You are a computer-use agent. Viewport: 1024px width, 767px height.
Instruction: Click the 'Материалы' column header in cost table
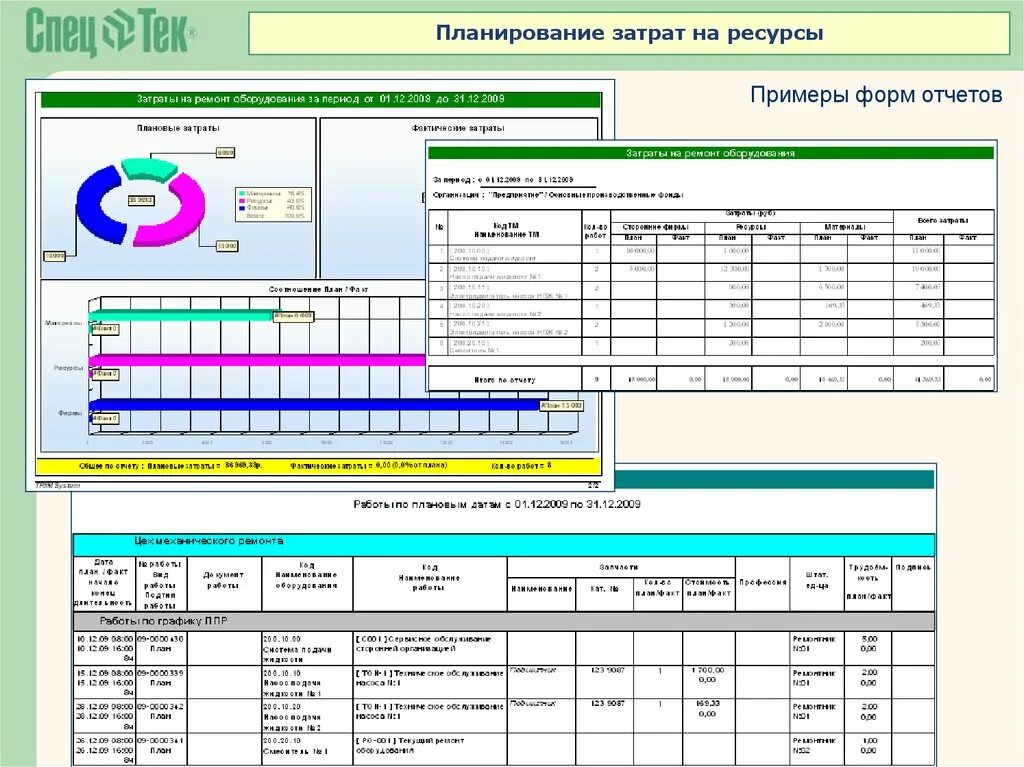click(845, 227)
